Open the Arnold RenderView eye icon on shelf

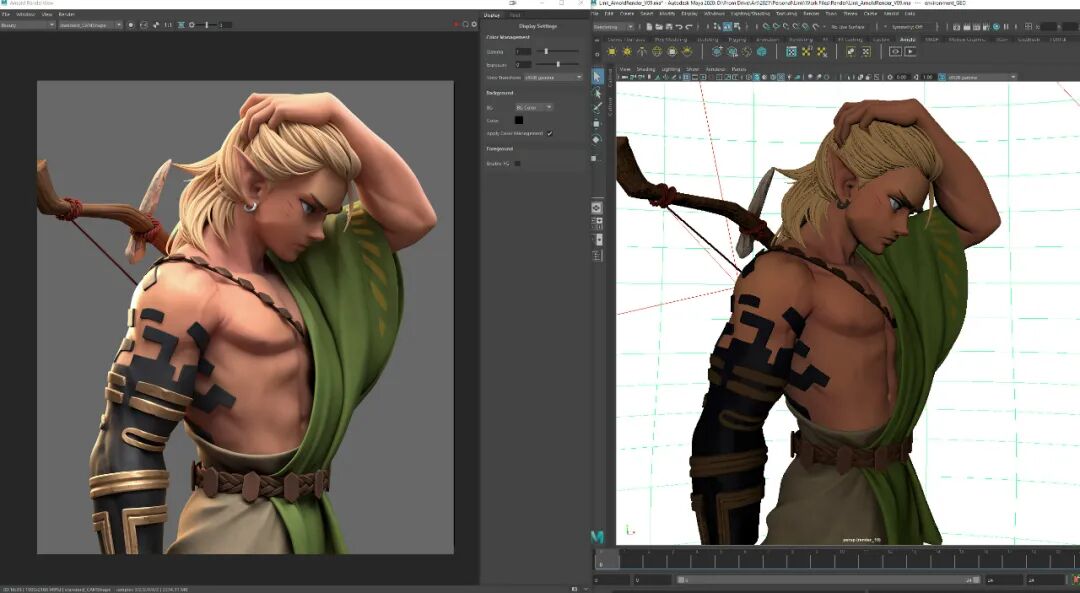coord(895,52)
